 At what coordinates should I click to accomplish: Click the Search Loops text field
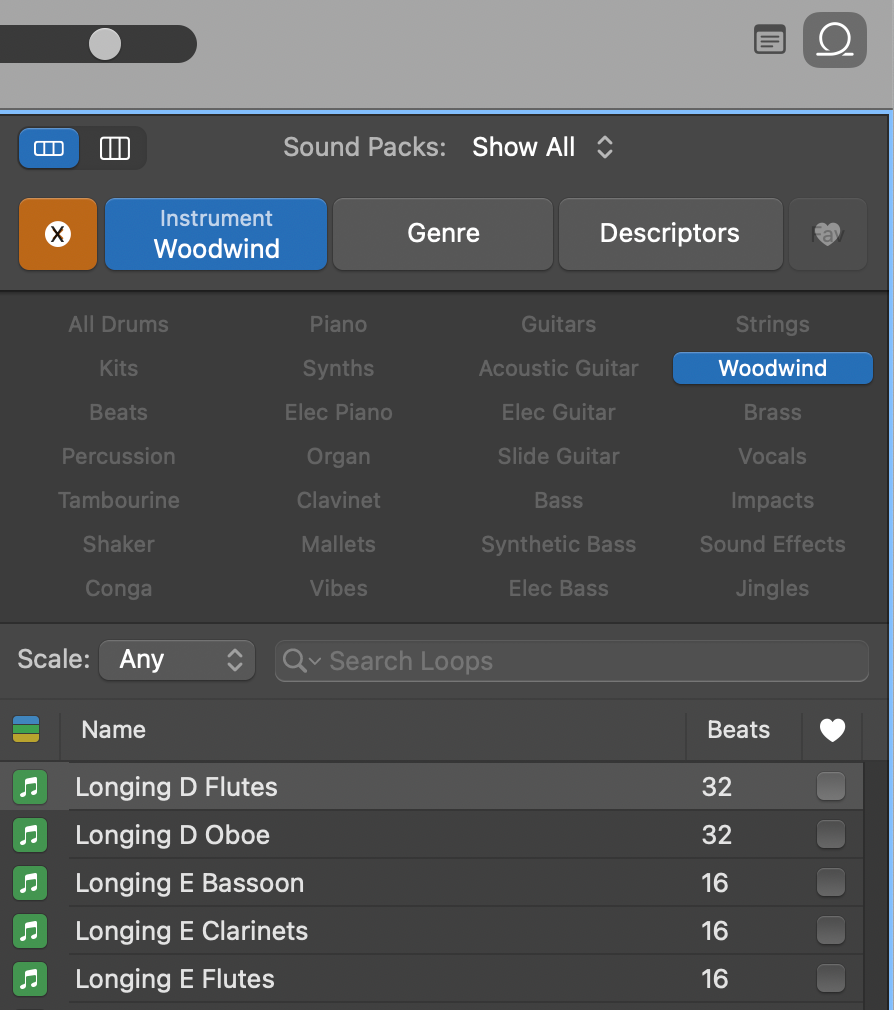pyautogui.click(x=590, y=661)
